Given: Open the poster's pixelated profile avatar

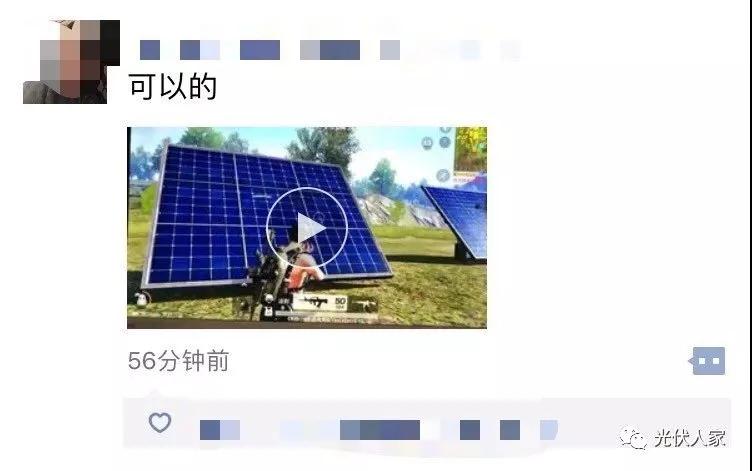Looking at the screenshot, I should tap(71, 62).
